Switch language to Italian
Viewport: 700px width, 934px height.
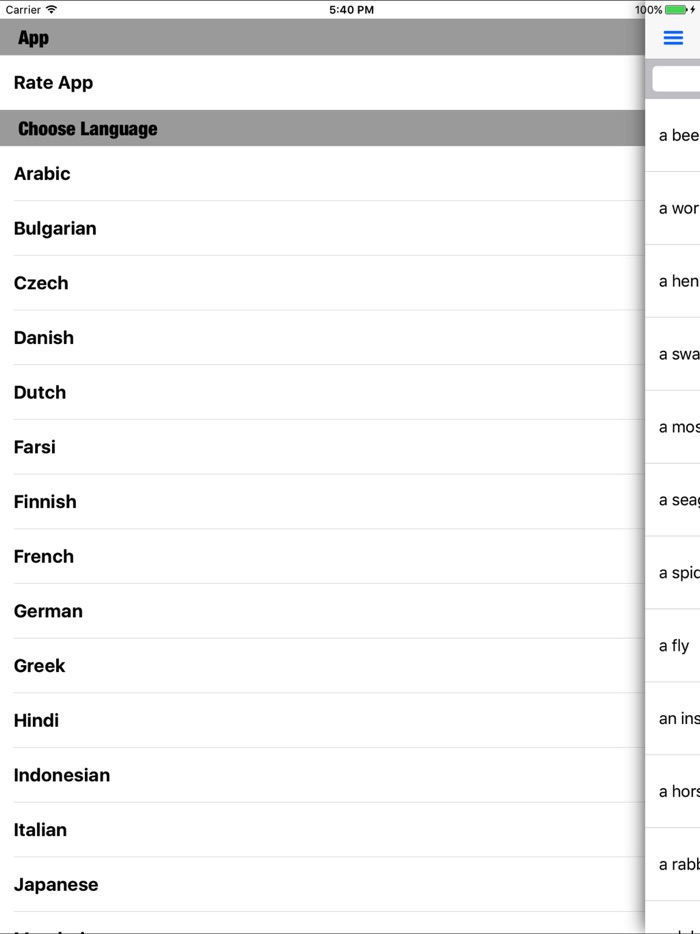[x=40, y=829]
